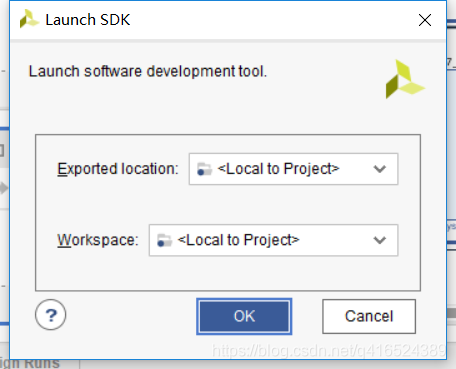Click the 'Exported location:' label
The height and width of the screenshot is (369, 456).
[x=118, y=169]
